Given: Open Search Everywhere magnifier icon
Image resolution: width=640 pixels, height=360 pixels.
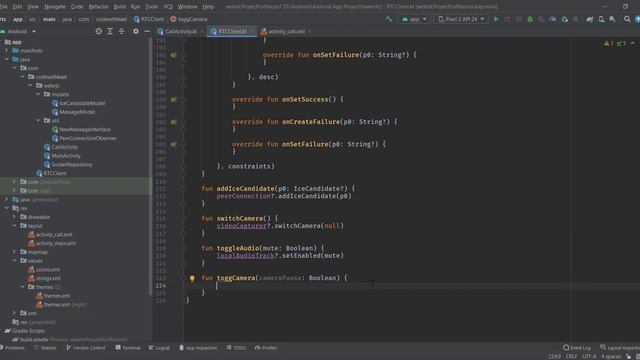Looking at the screenshot, I should pyautogui.click(x=627, y=19).
